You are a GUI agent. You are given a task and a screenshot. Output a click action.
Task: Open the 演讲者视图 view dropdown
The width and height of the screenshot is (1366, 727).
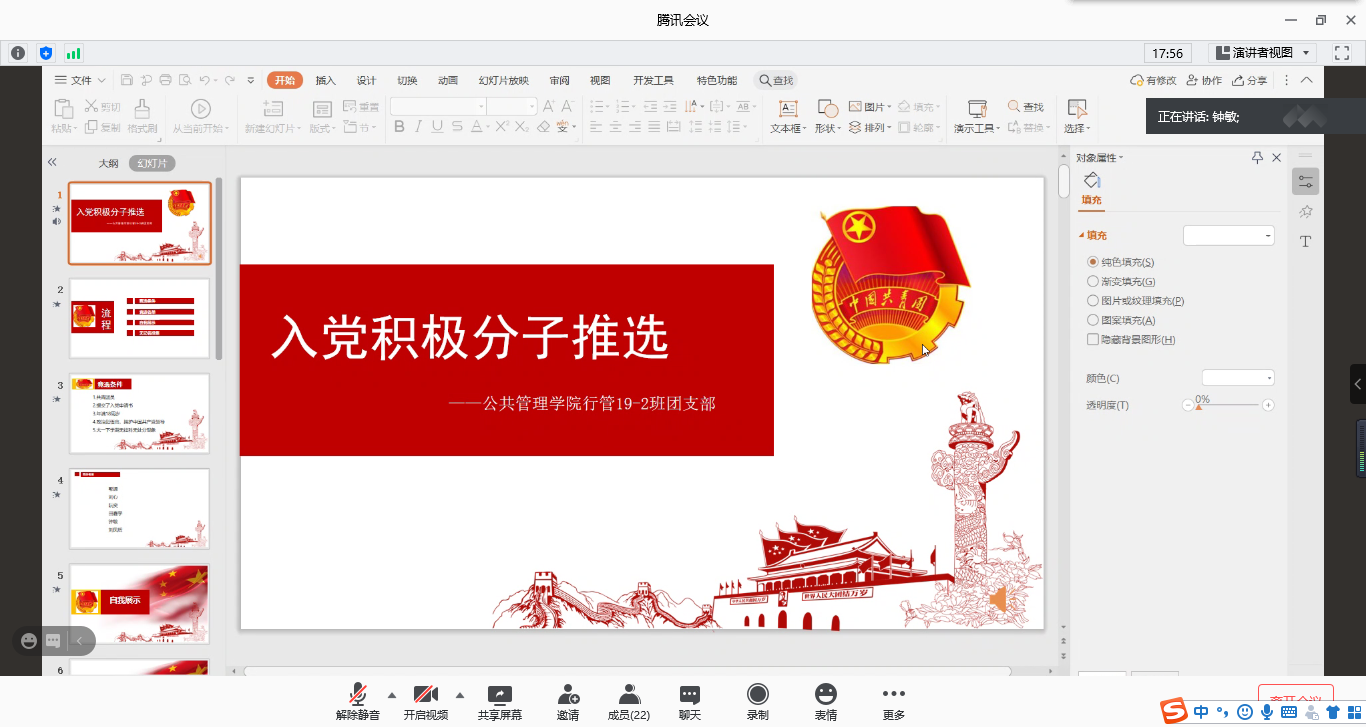pyautogui.click(x=1262, y=53)
